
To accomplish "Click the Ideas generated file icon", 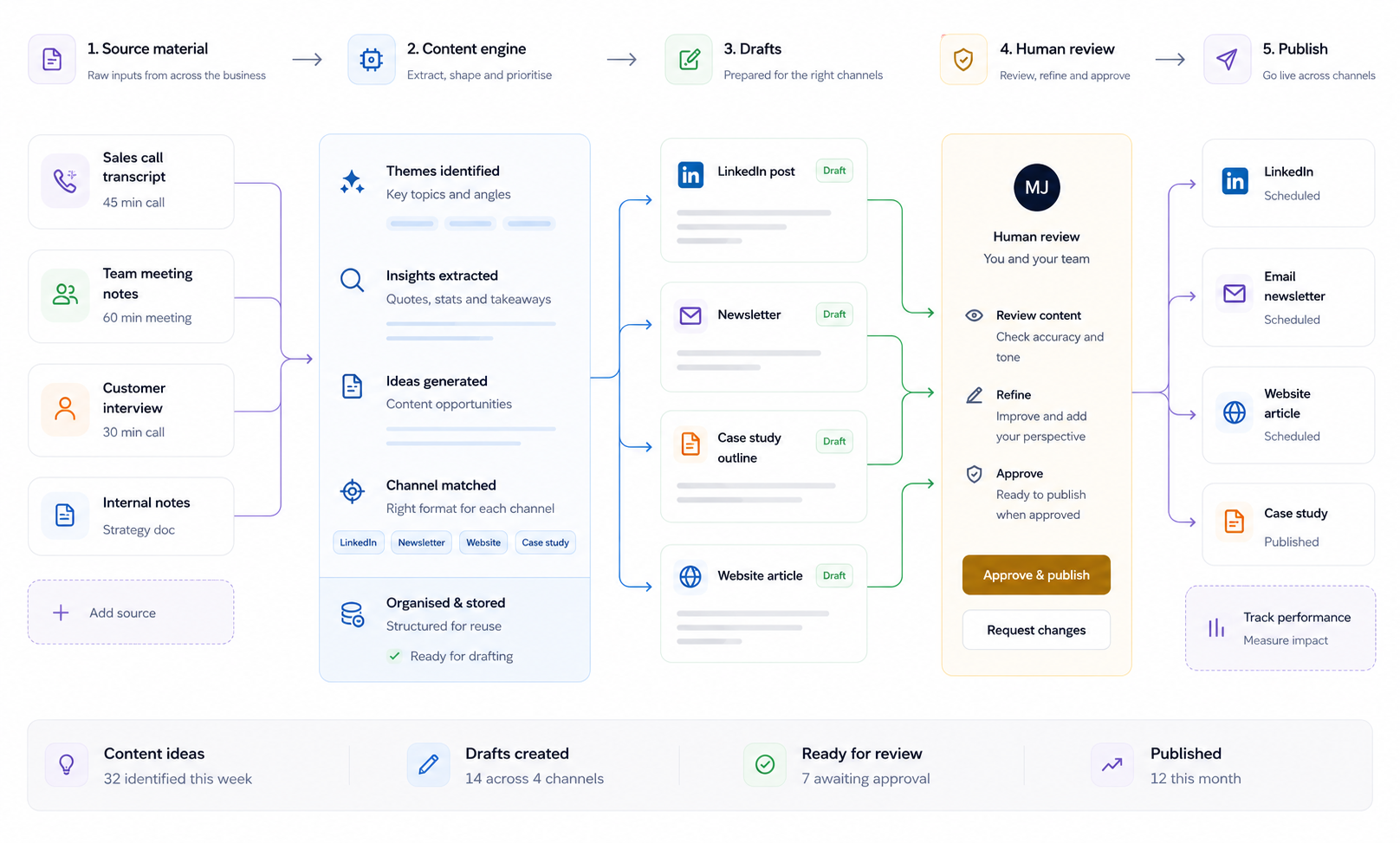I will click(x=352, y=386).
